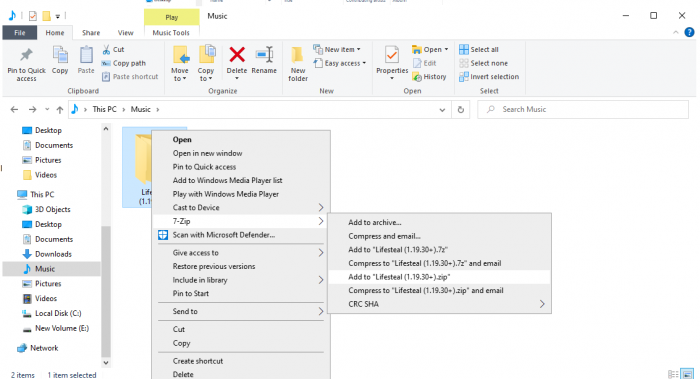Switch to the View tab
Screen dimensions: 700x379
125,33
